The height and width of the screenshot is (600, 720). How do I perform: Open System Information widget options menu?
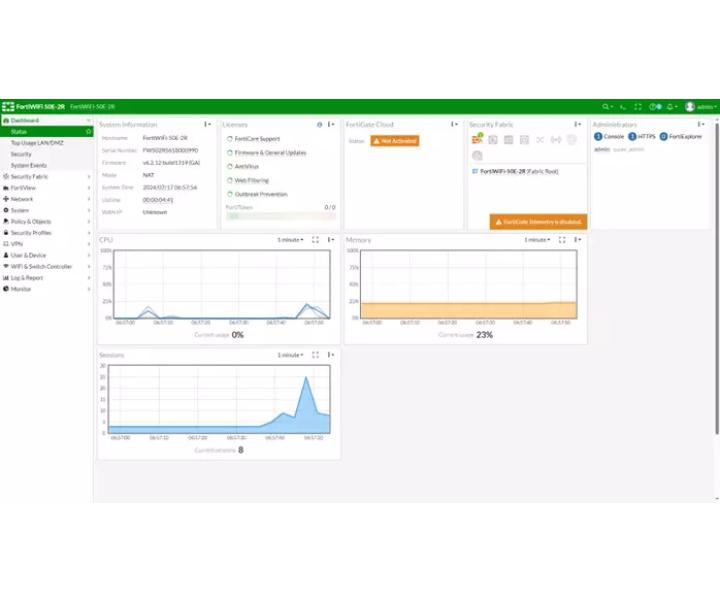[x=208, y=124]
